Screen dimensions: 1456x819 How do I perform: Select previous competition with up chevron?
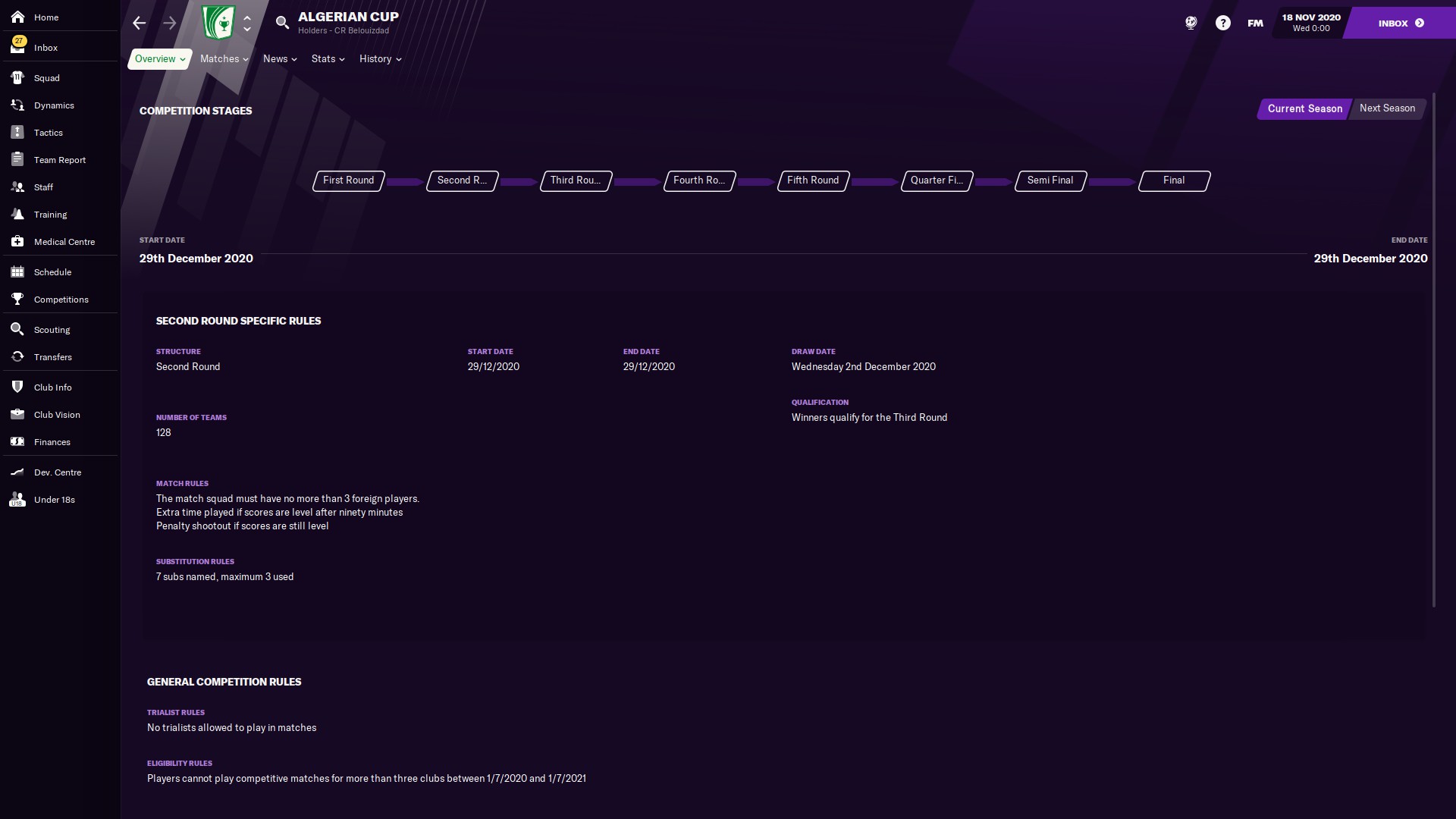click(x=247, y=17)
